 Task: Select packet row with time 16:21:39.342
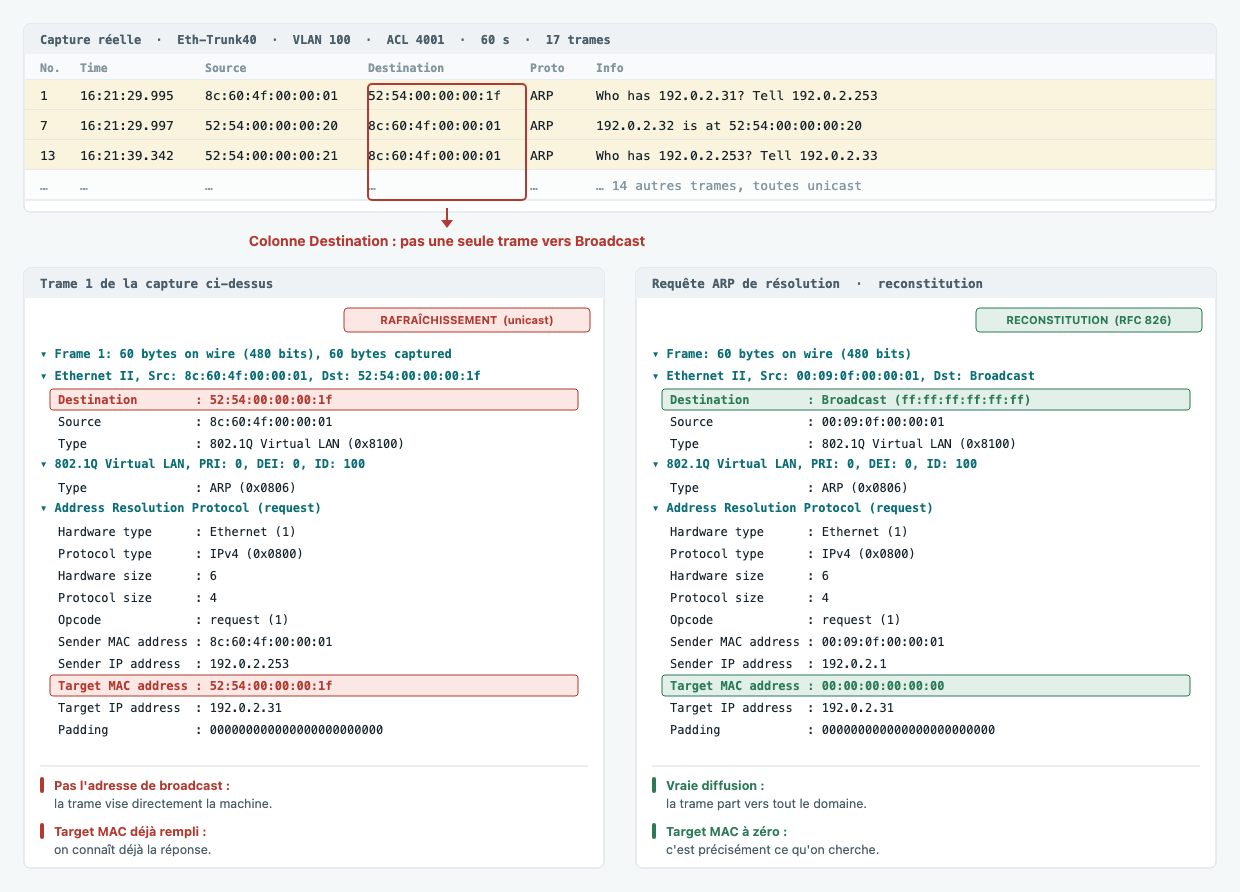pos(620,156)
